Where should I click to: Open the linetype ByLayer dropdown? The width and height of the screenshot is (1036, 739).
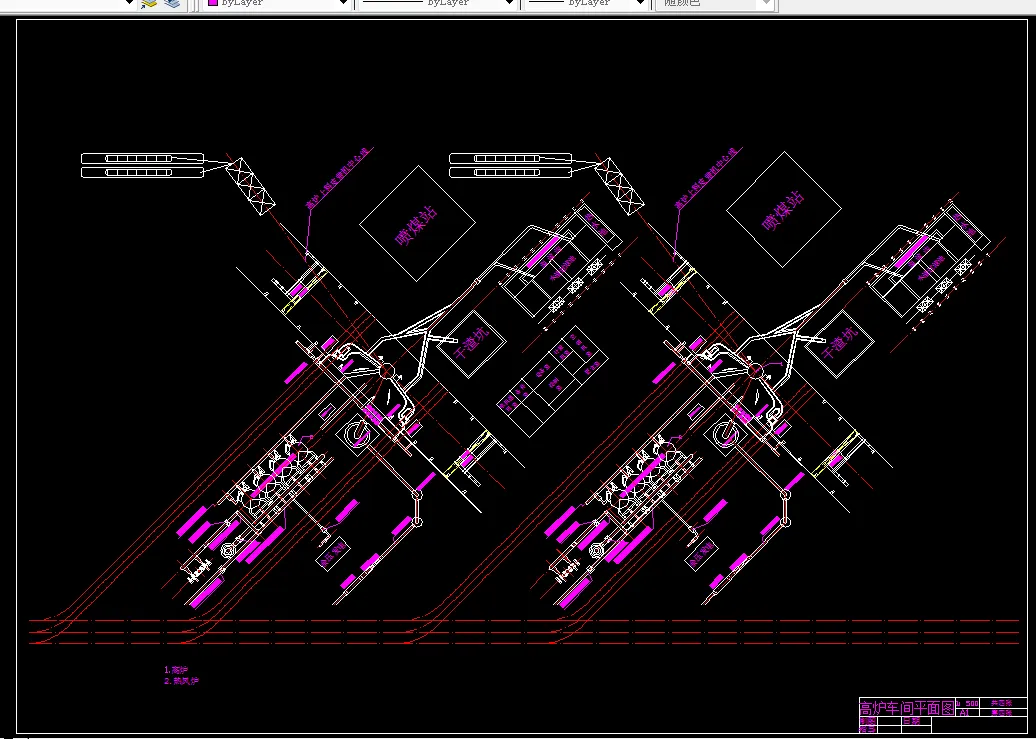coord(437,3)
